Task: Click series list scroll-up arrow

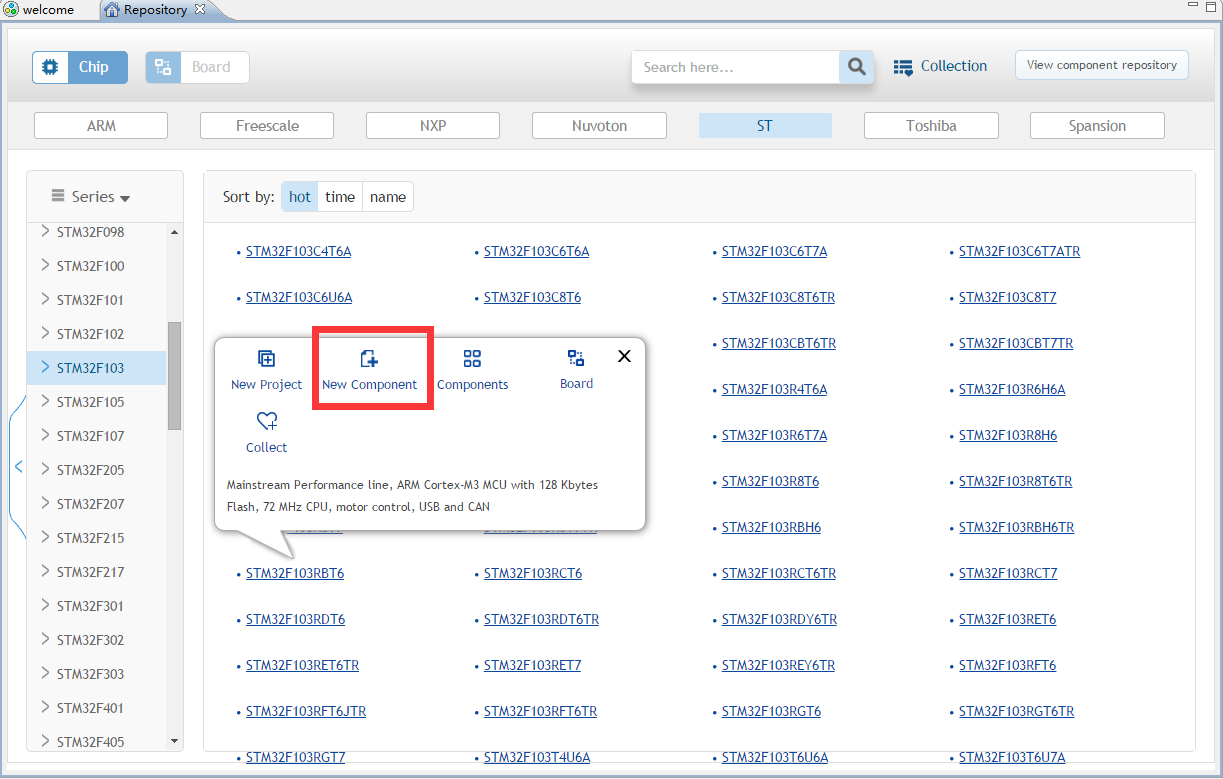Action: (x=174, y=232)
